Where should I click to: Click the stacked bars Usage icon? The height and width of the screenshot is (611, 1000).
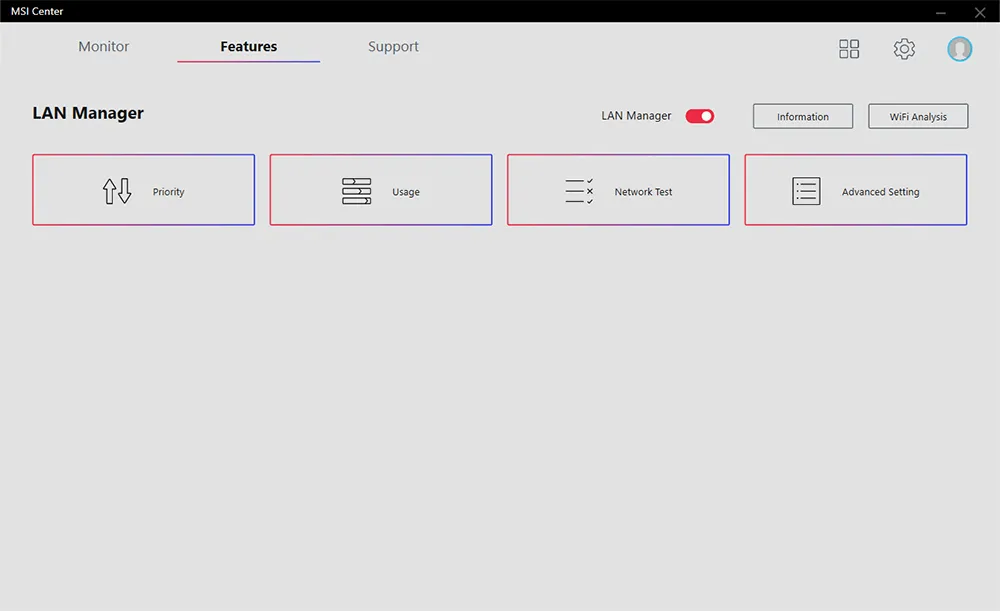(x=356, y=191)
